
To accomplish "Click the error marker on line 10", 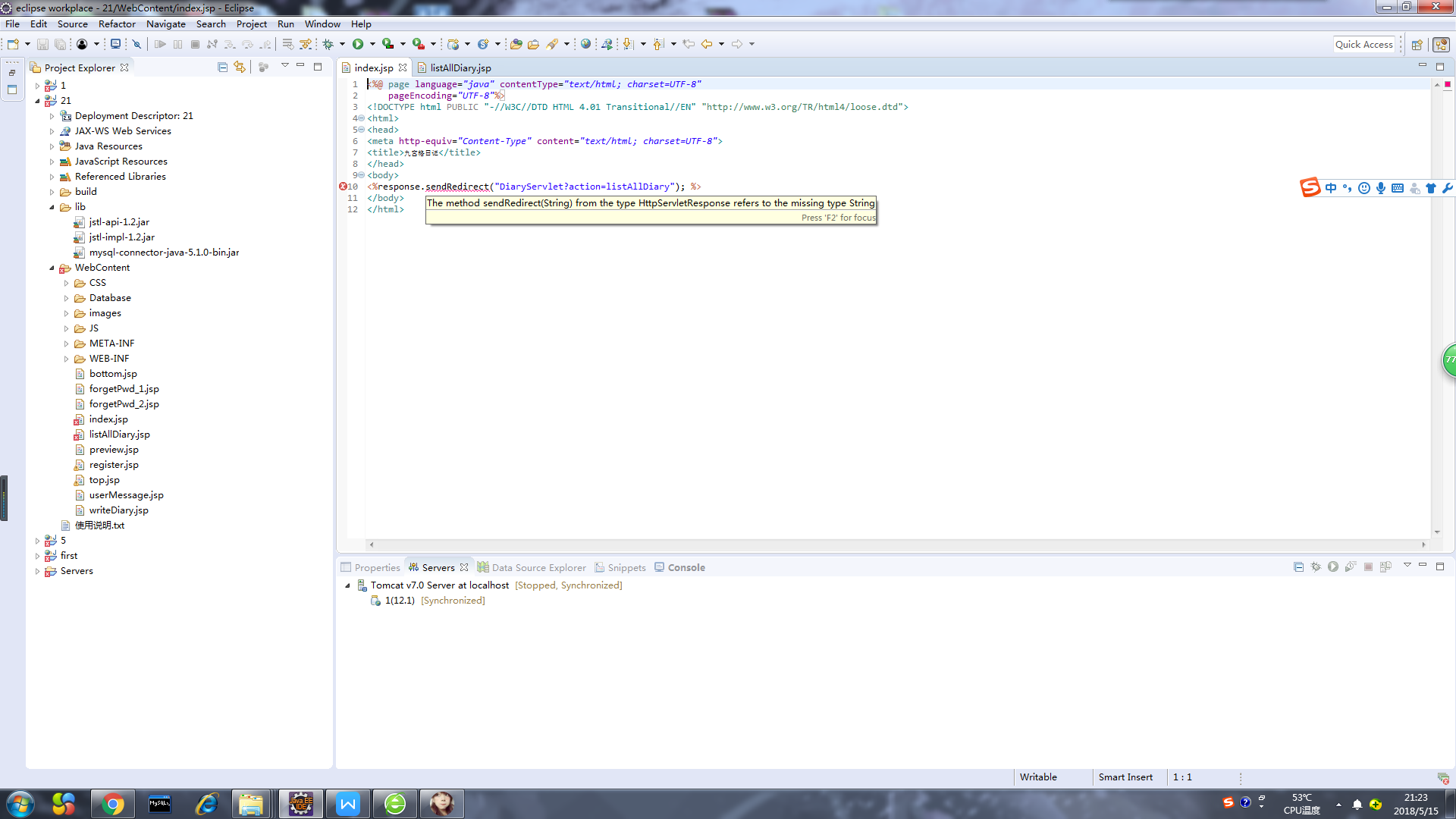I will click(343, 187).
